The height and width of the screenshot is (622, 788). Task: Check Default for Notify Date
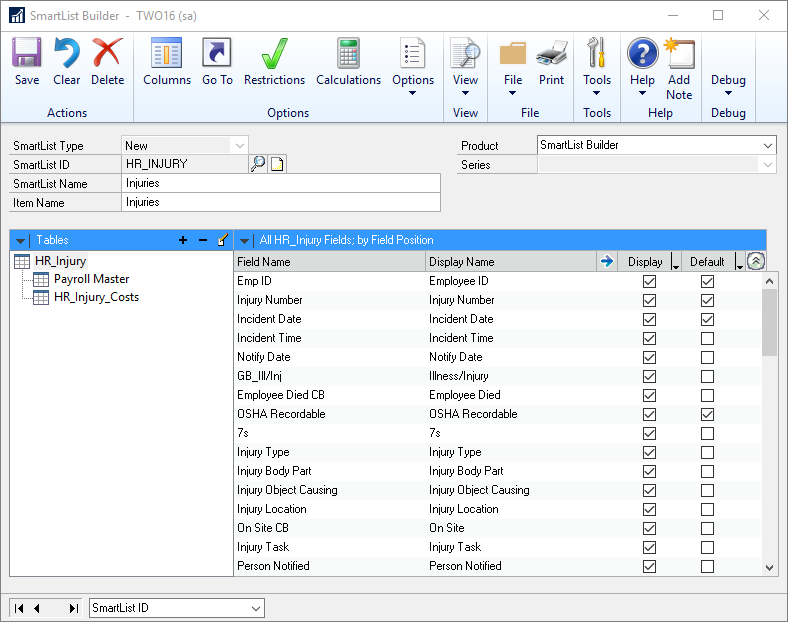(707, 357)
